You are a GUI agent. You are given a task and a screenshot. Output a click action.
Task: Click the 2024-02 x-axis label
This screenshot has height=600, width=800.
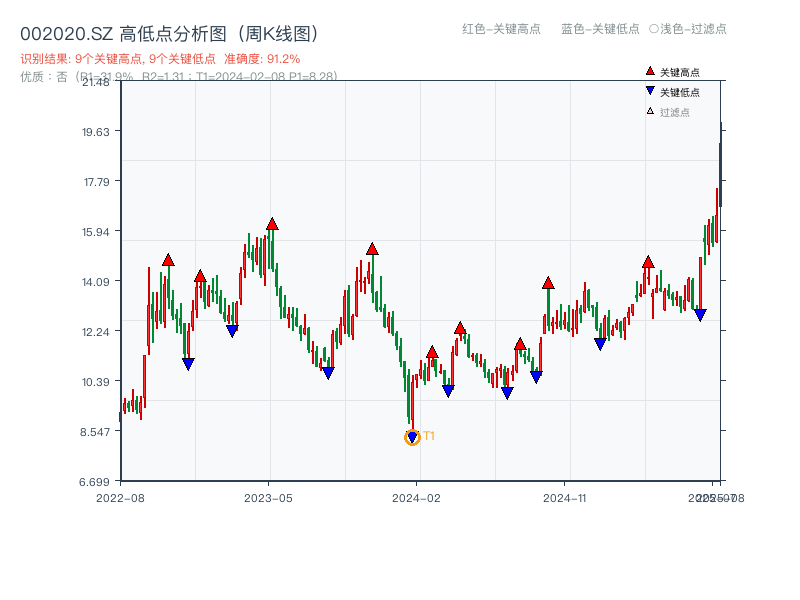point(416,498)
